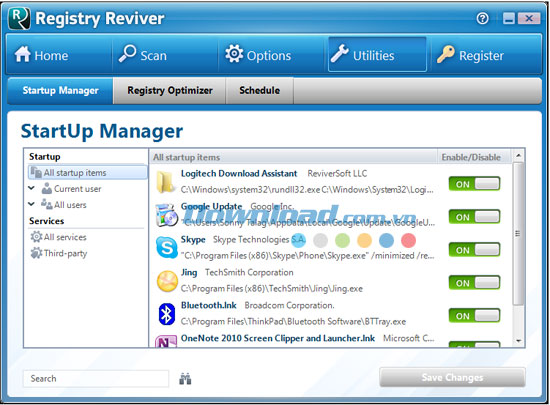Screen dimensions: 550x405
Task: Select Current user in Startup tree
Action: coord(78,189)
